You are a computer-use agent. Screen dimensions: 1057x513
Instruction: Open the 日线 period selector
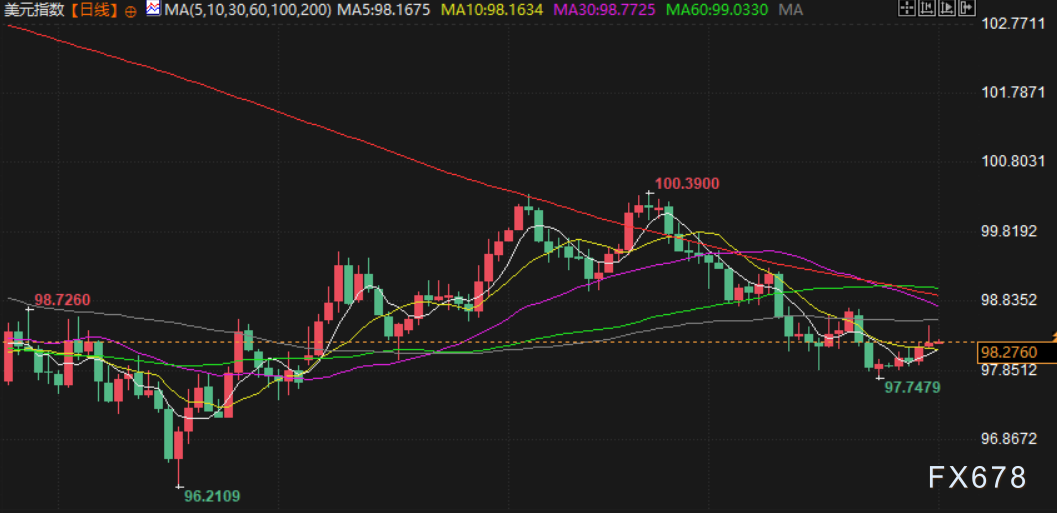tap(94, 10)
